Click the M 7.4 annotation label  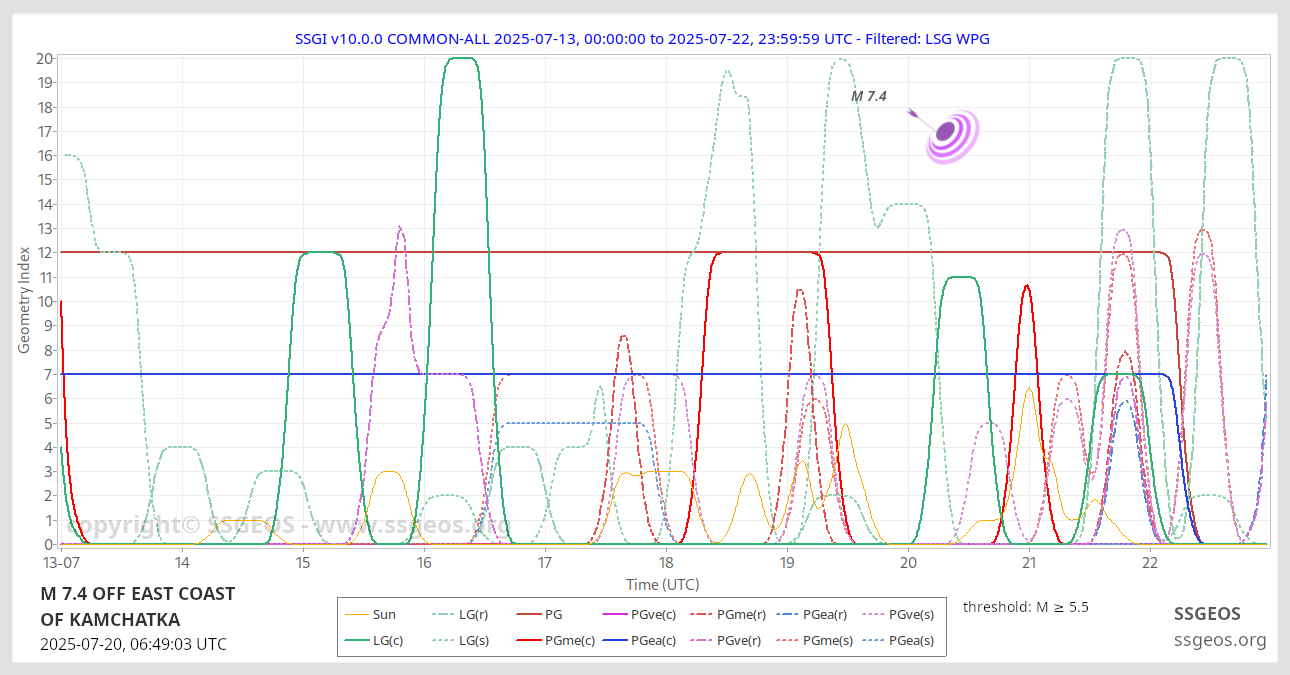868,97
